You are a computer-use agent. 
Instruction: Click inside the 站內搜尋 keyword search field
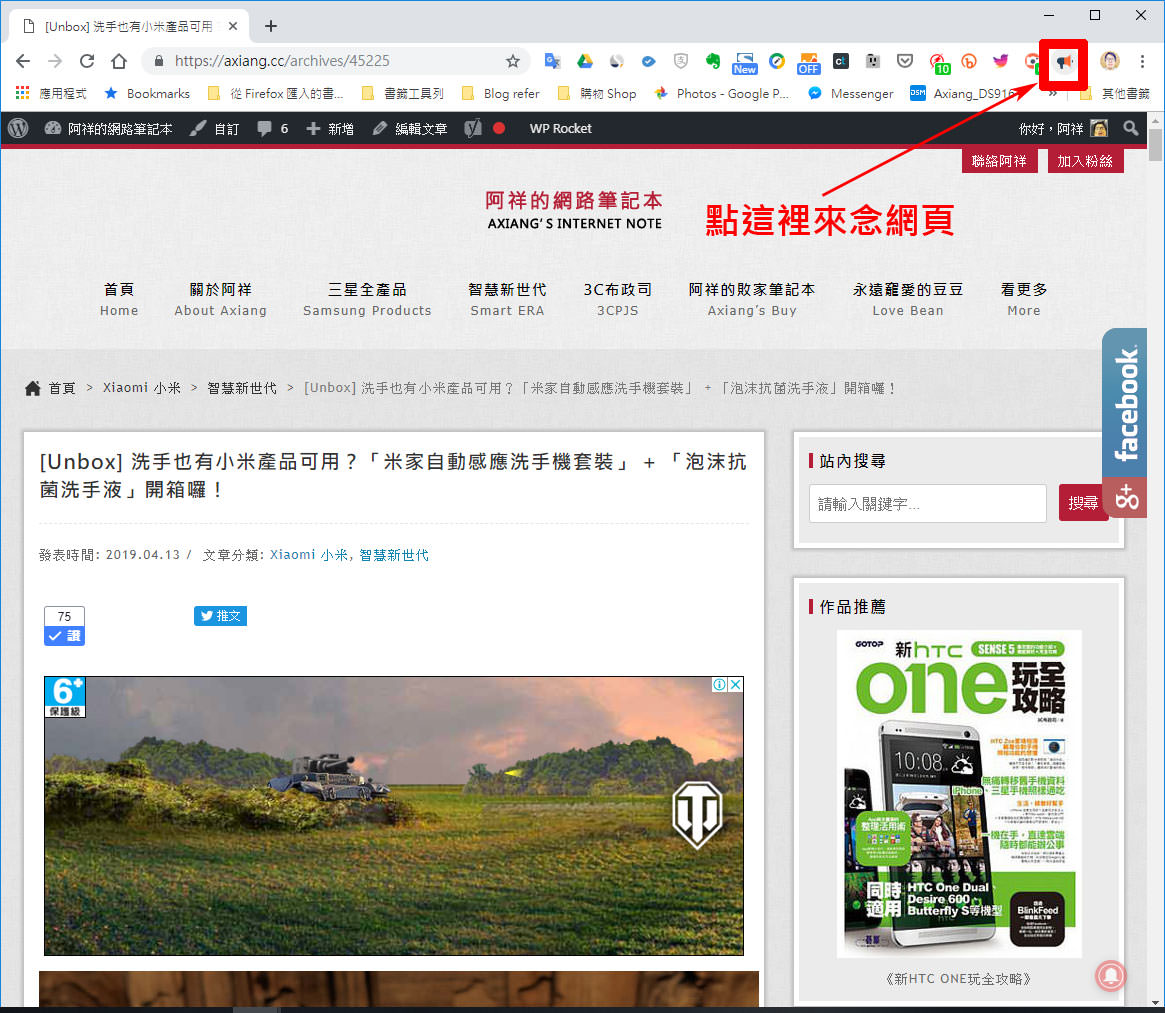(x=927, y=503)
